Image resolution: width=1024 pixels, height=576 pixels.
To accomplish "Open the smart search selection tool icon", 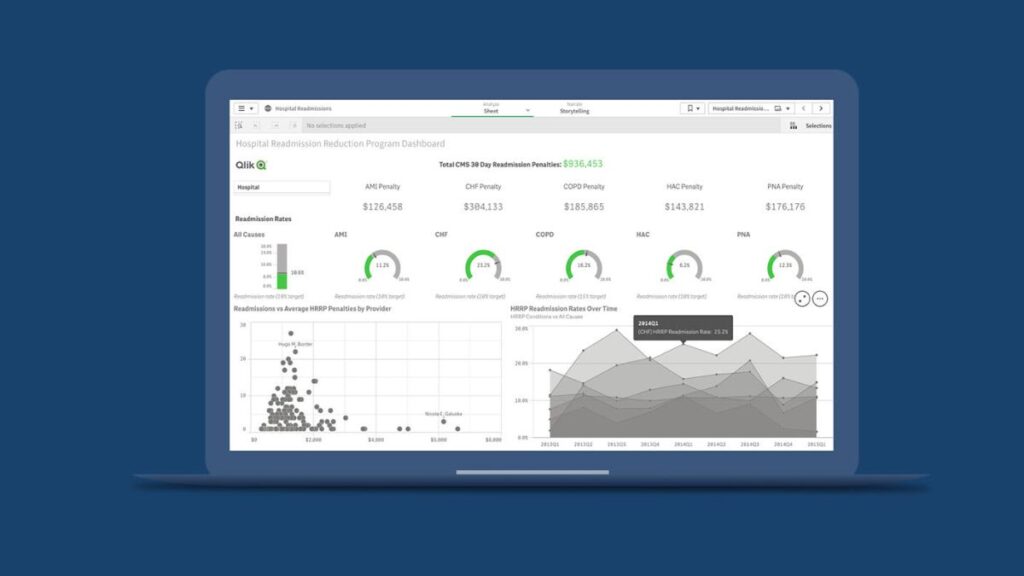I will (x=239, y=125).
